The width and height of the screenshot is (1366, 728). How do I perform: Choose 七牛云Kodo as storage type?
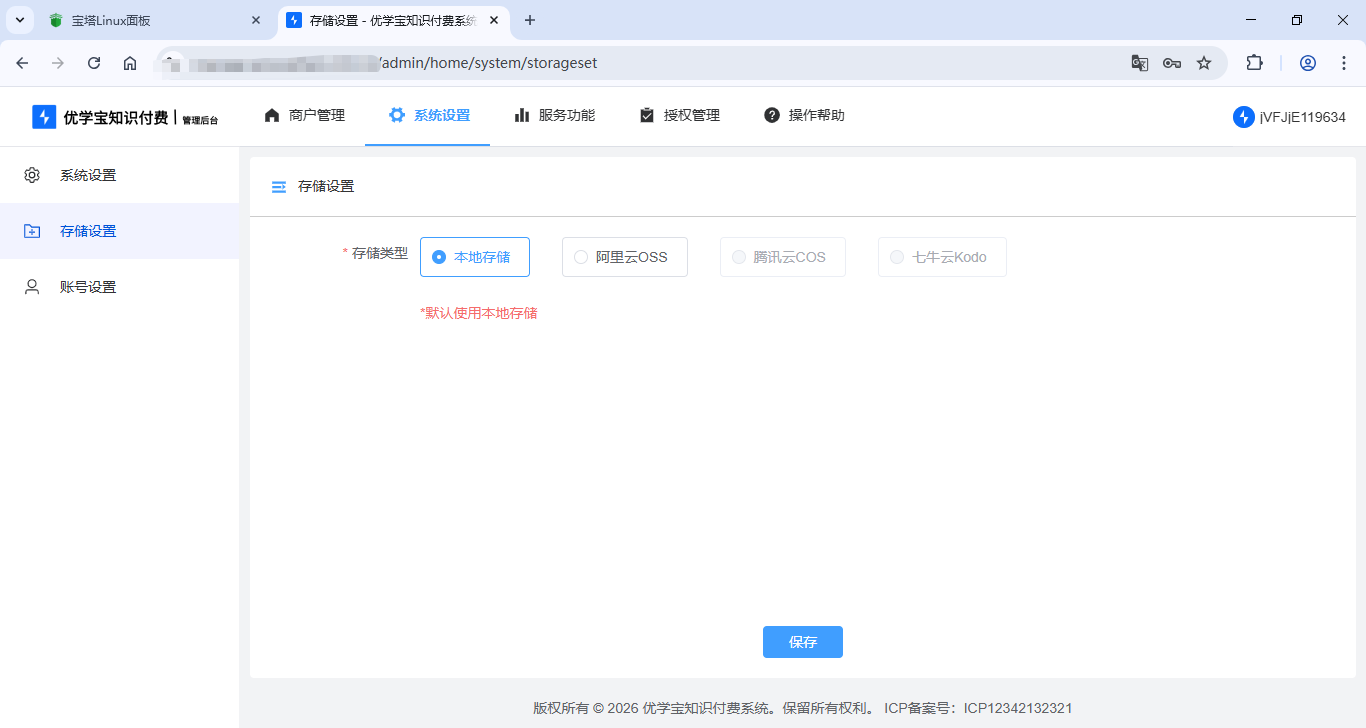pos(941,257)
